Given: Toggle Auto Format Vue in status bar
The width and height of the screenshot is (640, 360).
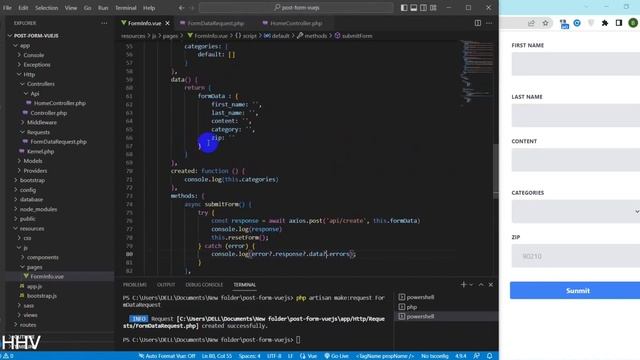Looking at the screenshot, I should [167, 356].
